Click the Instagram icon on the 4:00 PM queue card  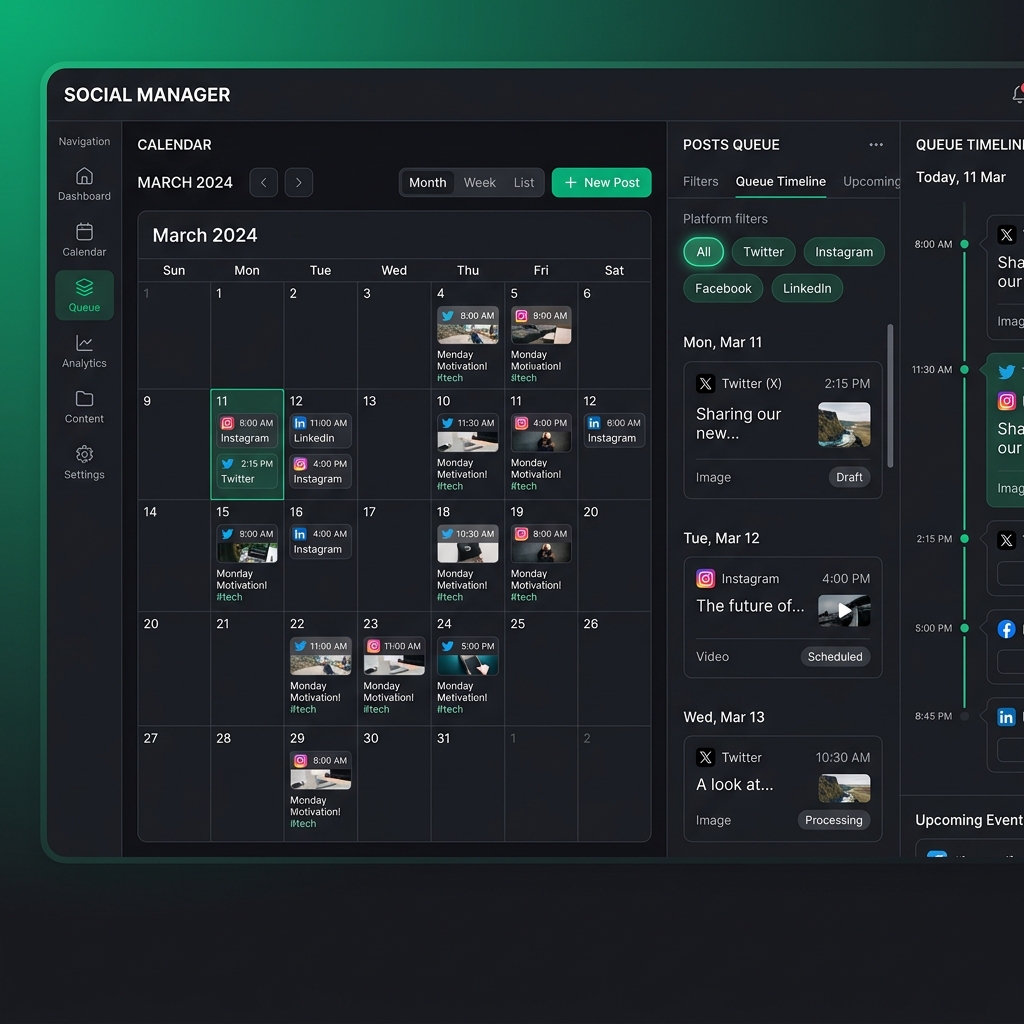coord(705,579)
